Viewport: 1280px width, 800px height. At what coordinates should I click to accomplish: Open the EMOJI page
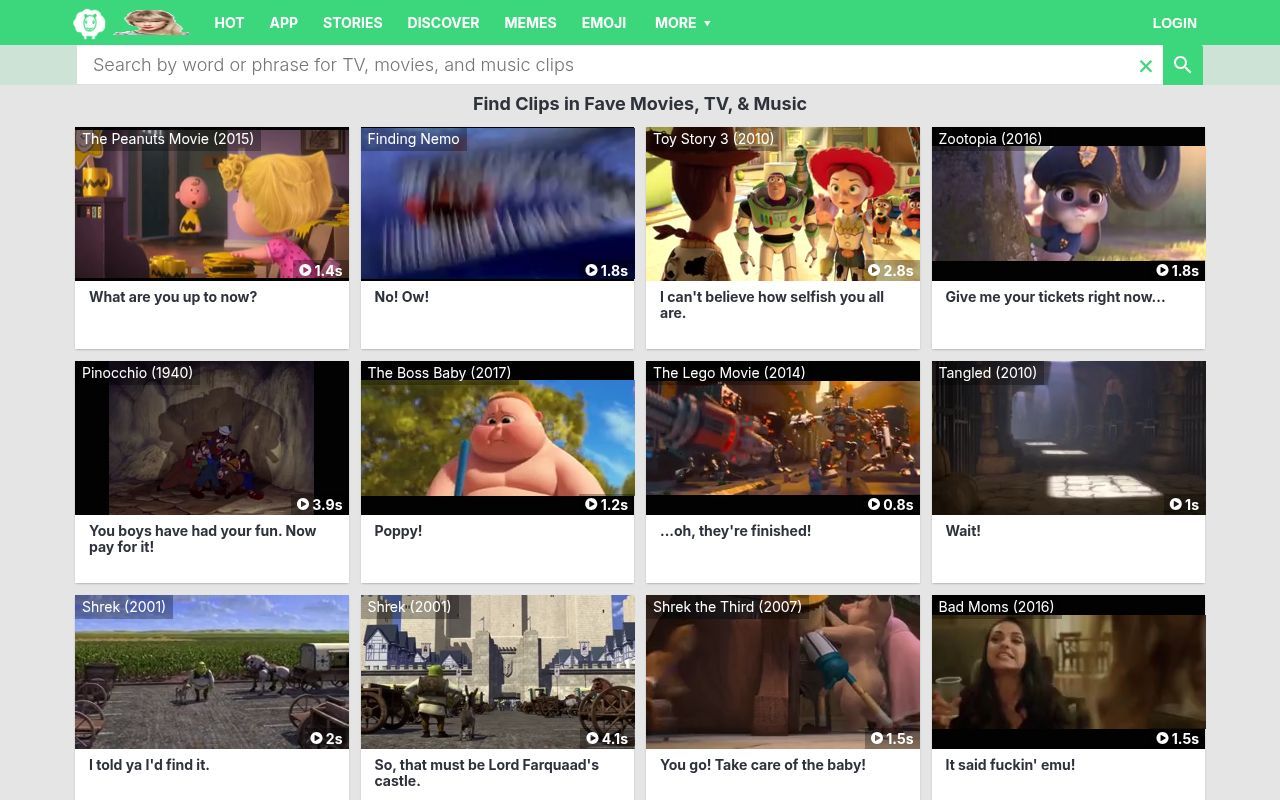point(604,23)
